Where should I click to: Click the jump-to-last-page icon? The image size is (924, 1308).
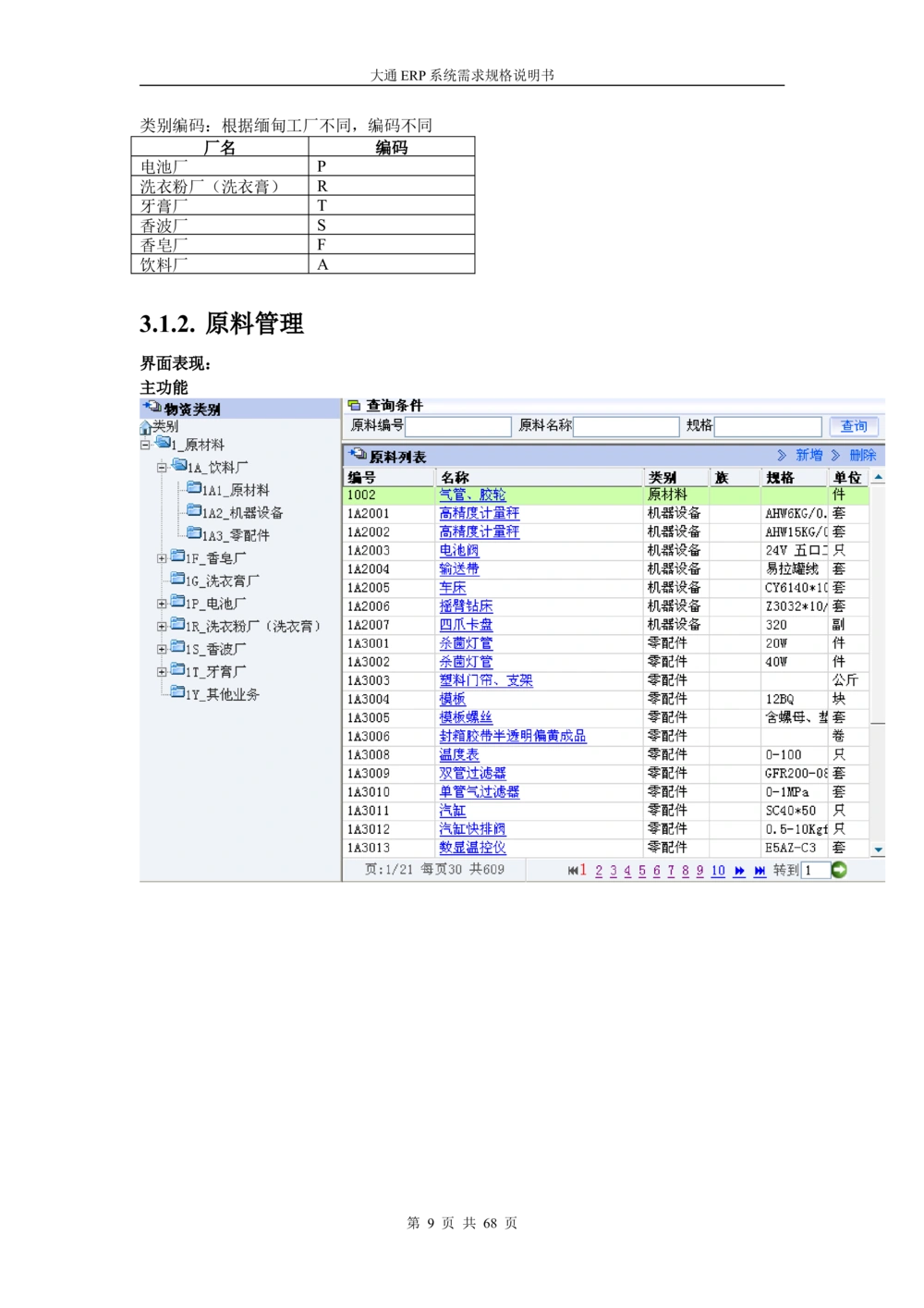(x=760, y=869)
